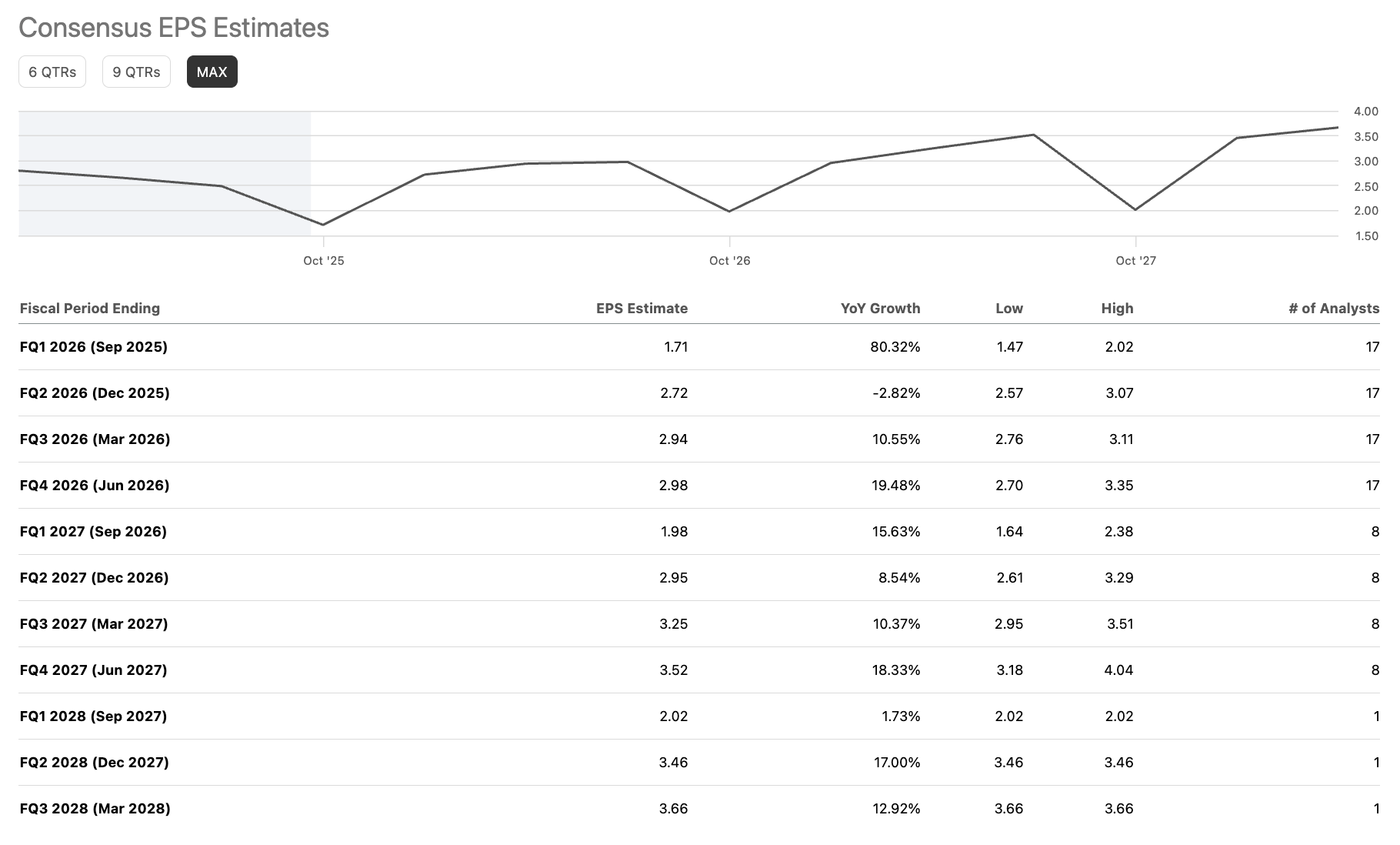The height and width of the screenshot is (845, 1400).
Task: Click the Low column header
Action: [x=1009, y=308]
